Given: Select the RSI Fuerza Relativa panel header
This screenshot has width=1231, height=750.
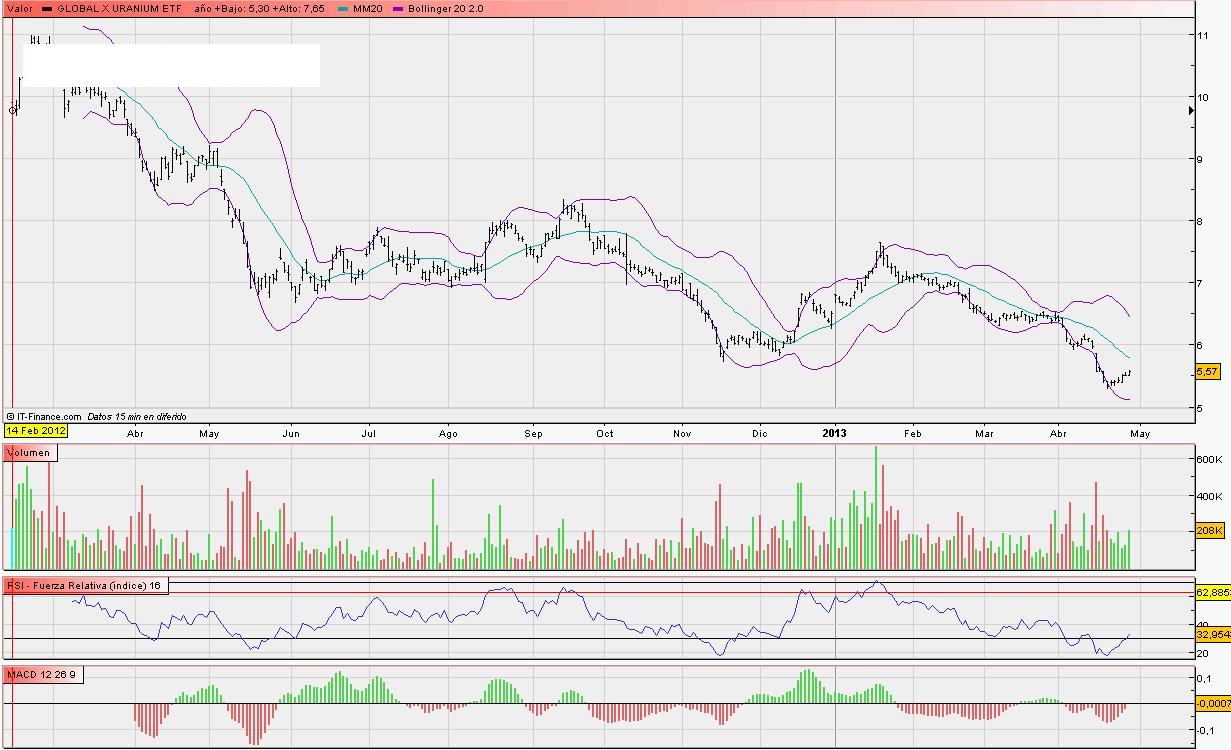Looking at the screenshot, I should tap(85, 586).
